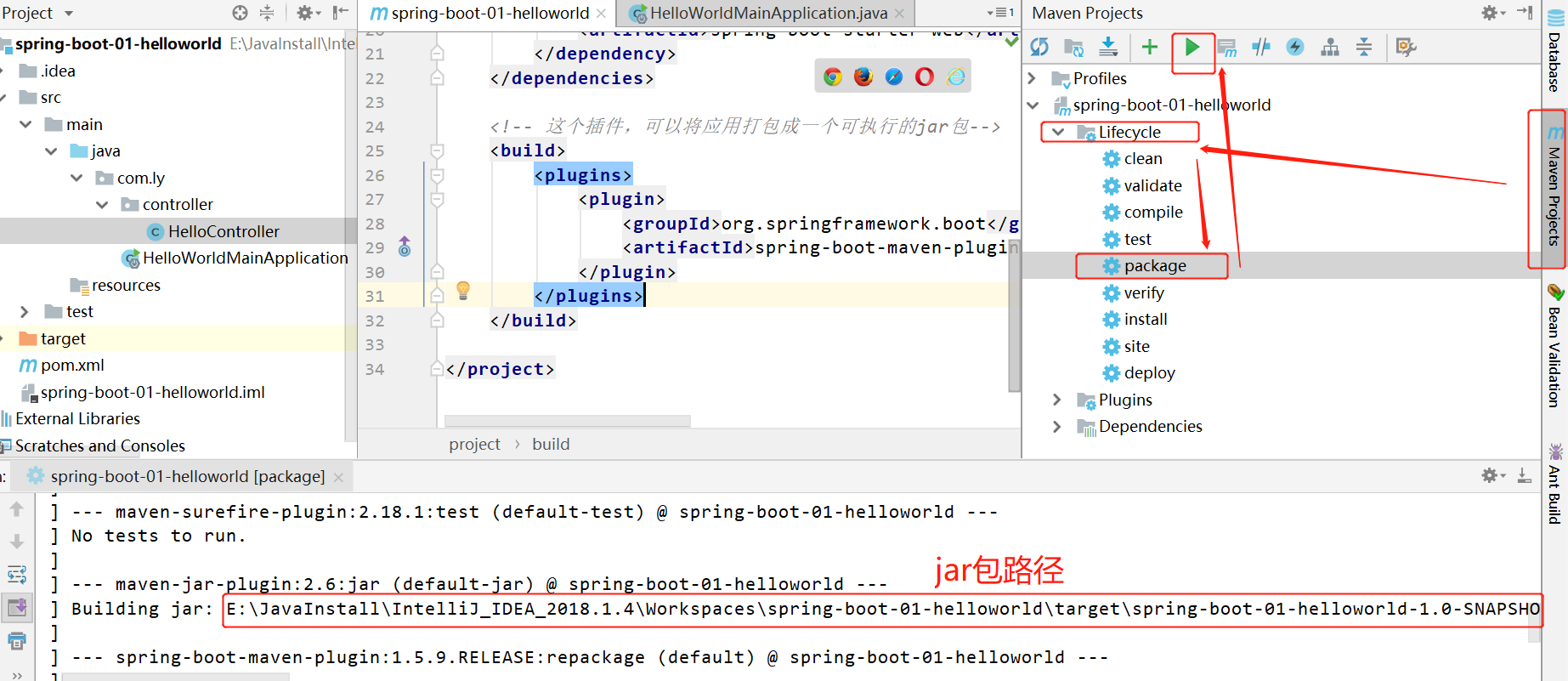Open in Safari browser icon
The height and width of the screenshot is (681, 1568).
894,77
